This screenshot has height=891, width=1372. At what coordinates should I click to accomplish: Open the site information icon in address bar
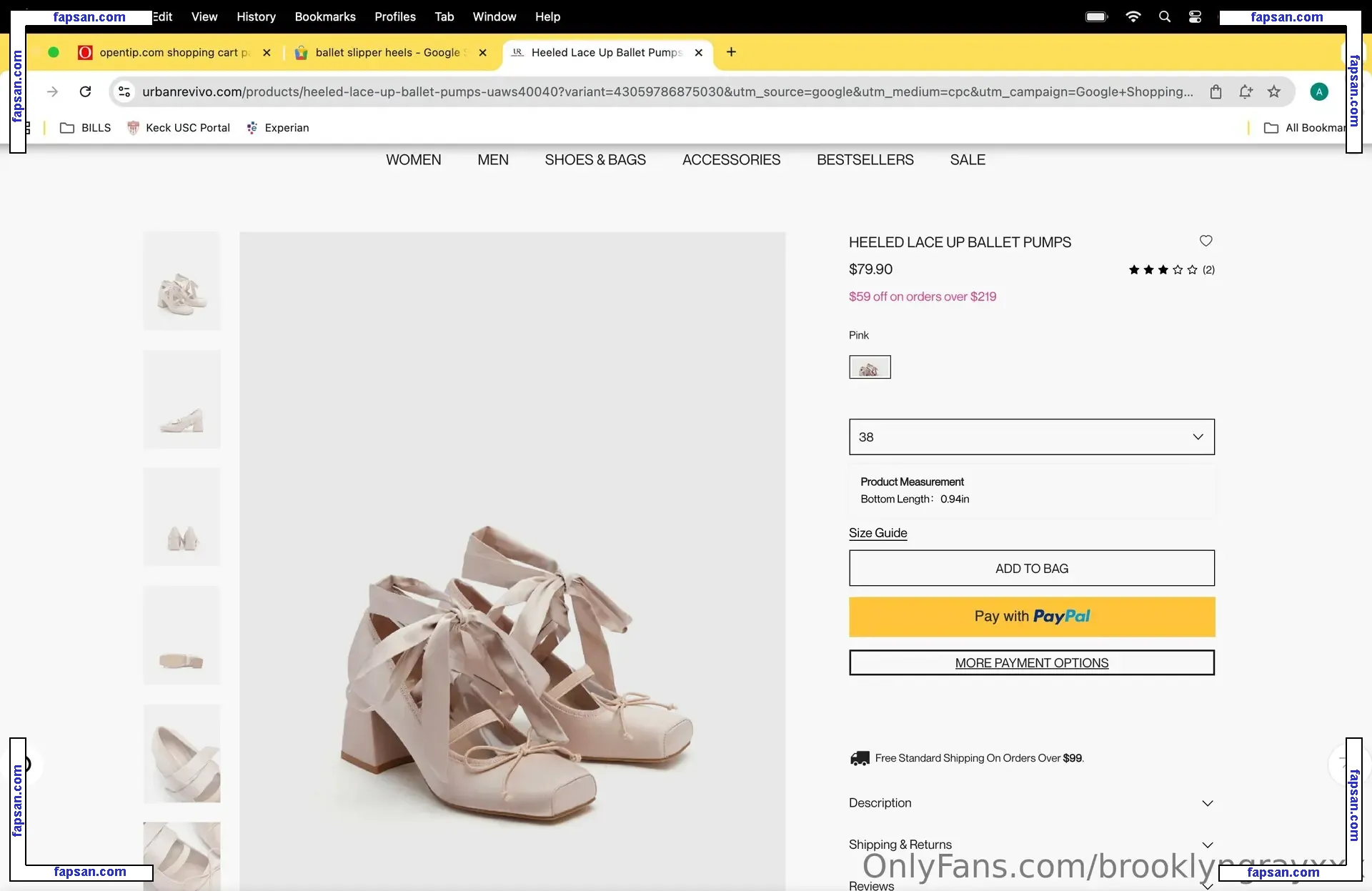(124, 91)
